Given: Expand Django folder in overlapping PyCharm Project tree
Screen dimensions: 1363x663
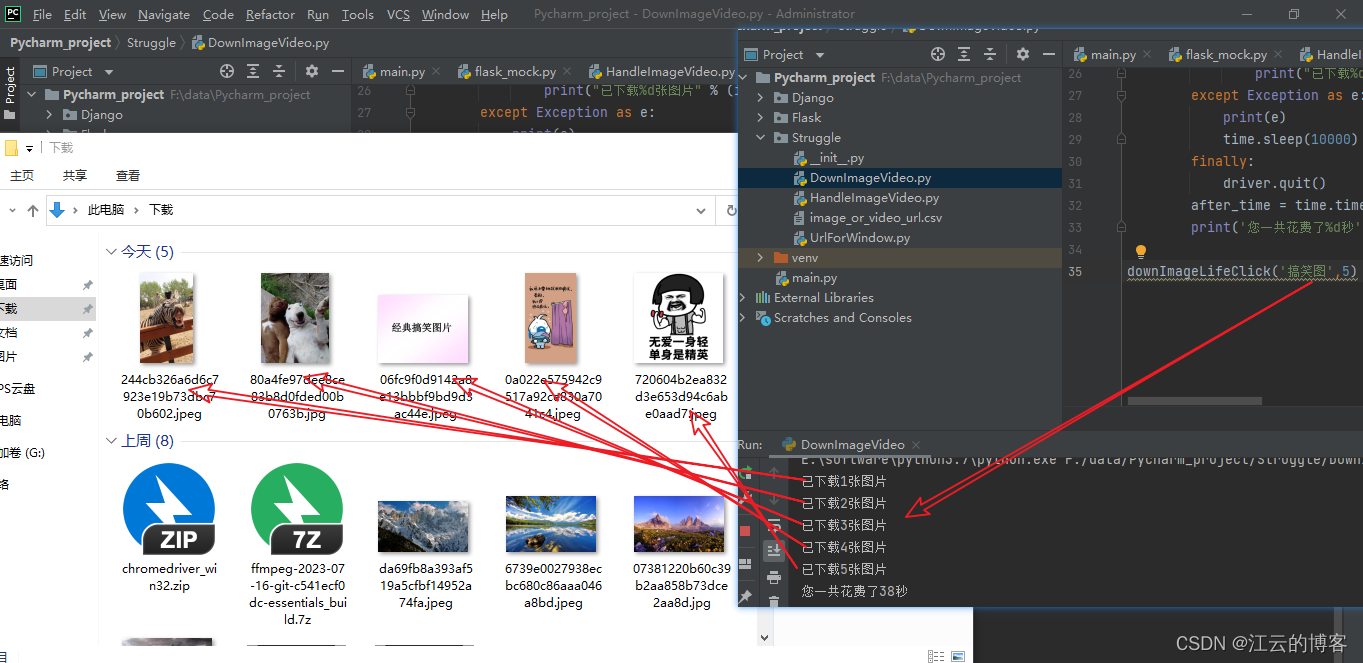Looking at the screenshot, I should pyautogui.click(x=761, y=98).
